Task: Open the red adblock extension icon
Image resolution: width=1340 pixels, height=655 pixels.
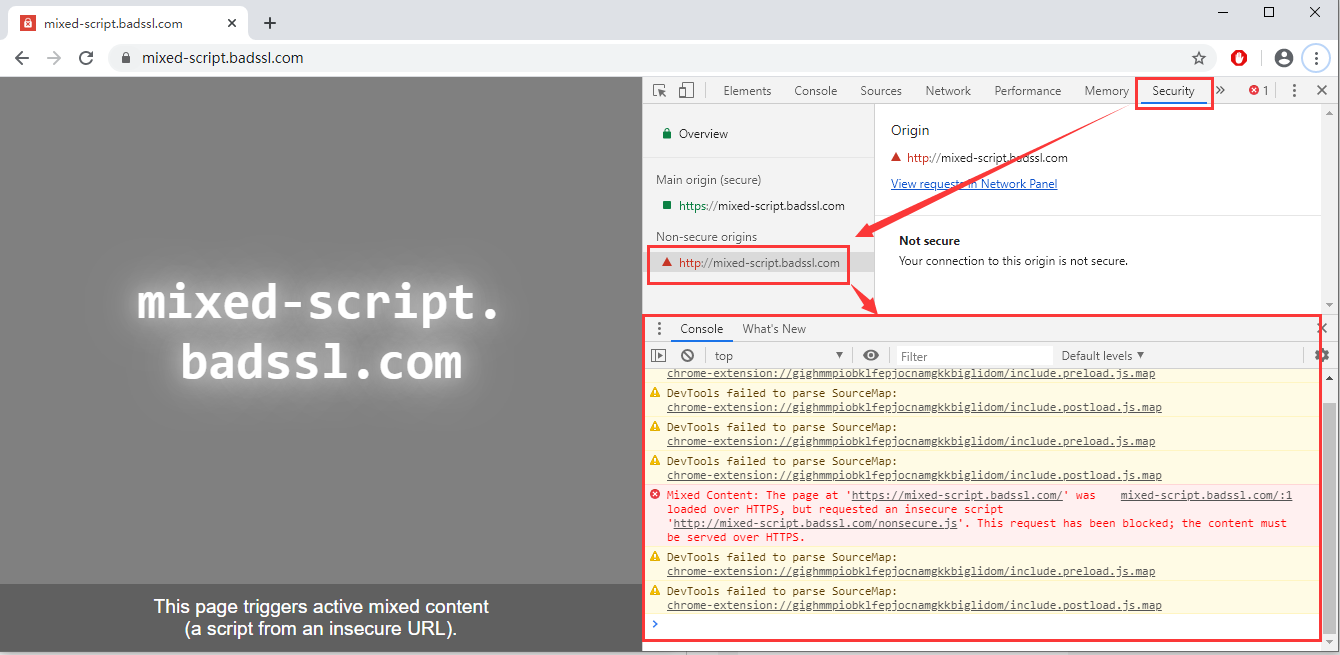Action: [x=1239, y=58]
